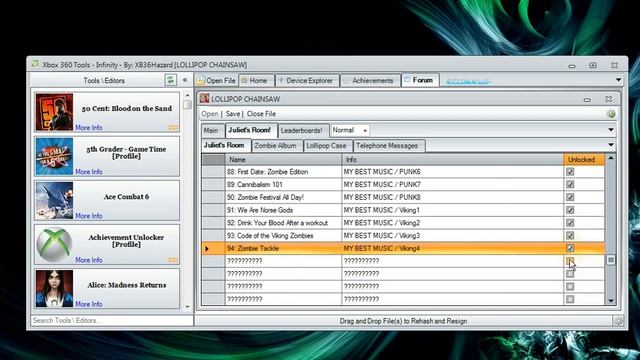Click the tag icon on Achievement Unlocker card
Viewport: 640px width, 360px height.
(173, 260)
